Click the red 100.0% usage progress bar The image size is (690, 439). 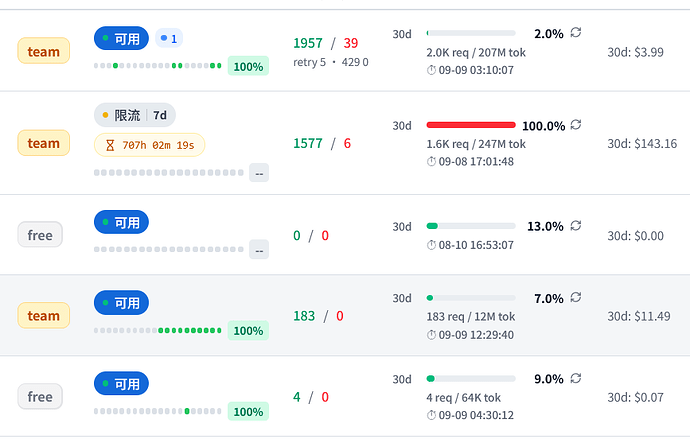coord(471,125)
